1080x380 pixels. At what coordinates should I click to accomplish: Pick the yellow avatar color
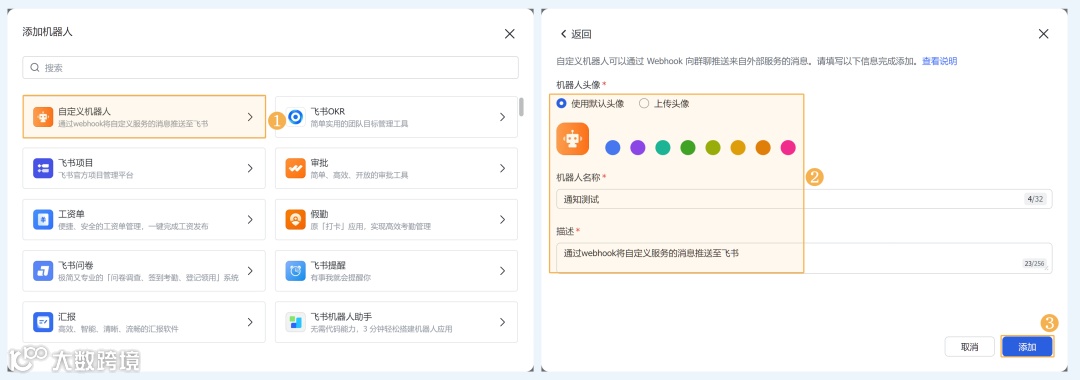pyautogui.click(x=738, y=147)
